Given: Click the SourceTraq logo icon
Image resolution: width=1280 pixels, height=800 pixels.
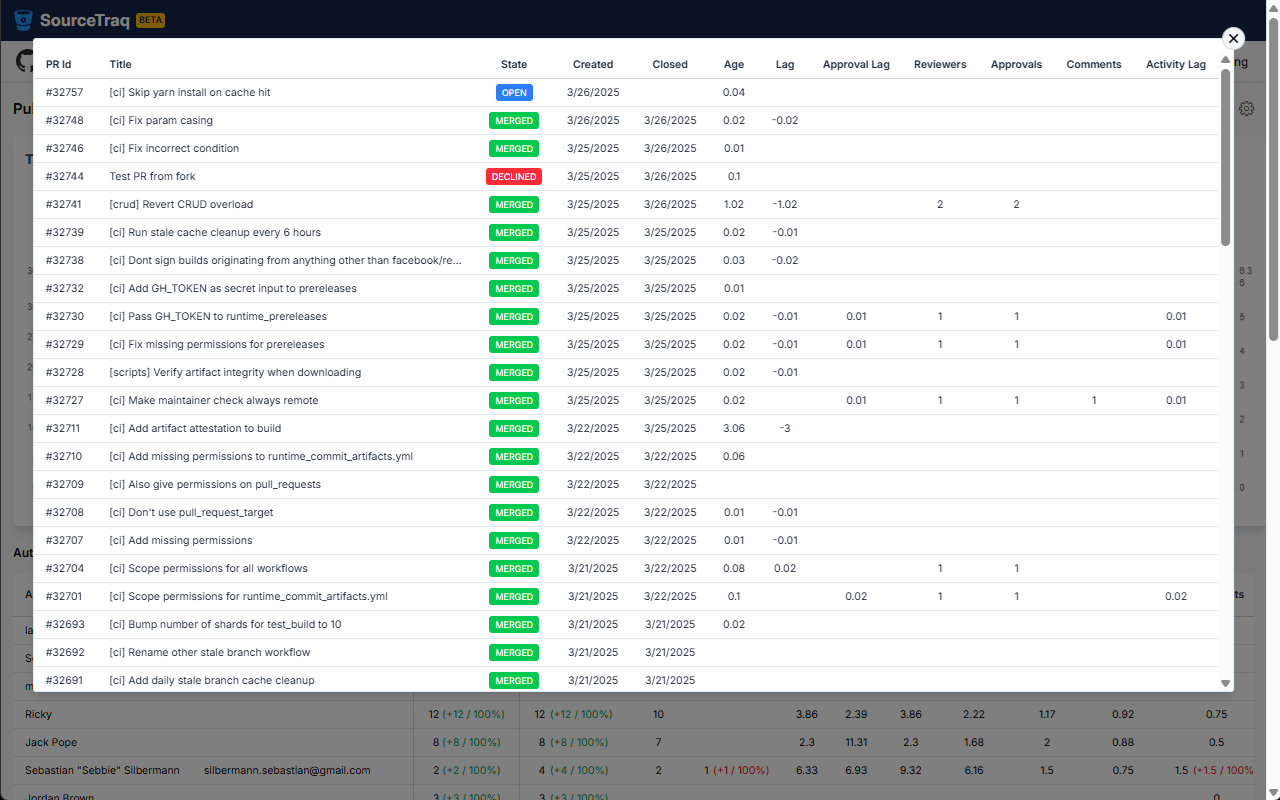Looking at the screenshot, I should click(x=23, y=20).
